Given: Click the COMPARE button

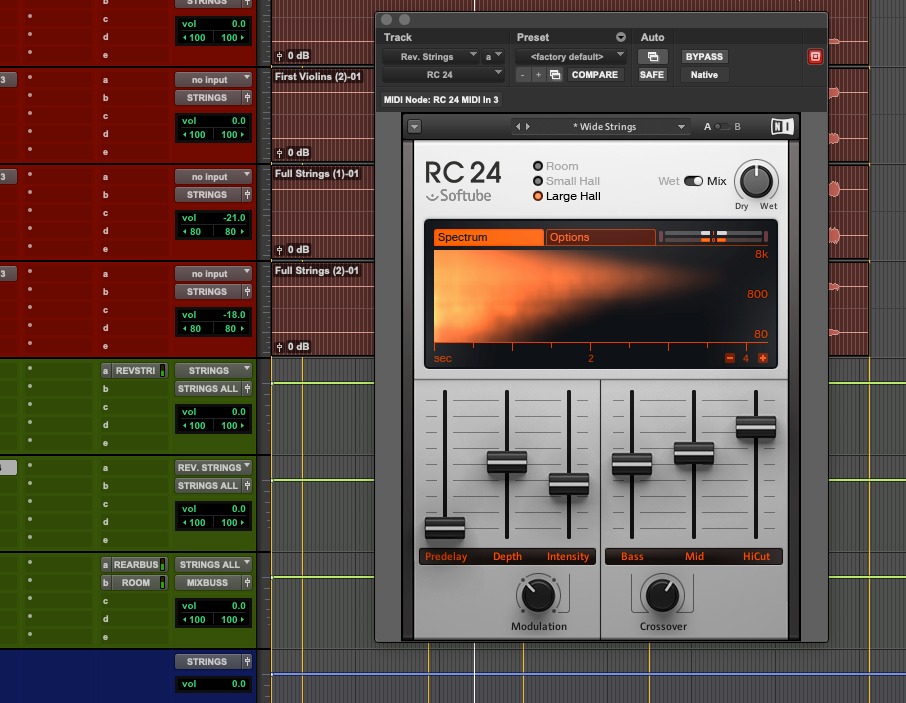Looking at the screenshot, I should tap(594, 75).
